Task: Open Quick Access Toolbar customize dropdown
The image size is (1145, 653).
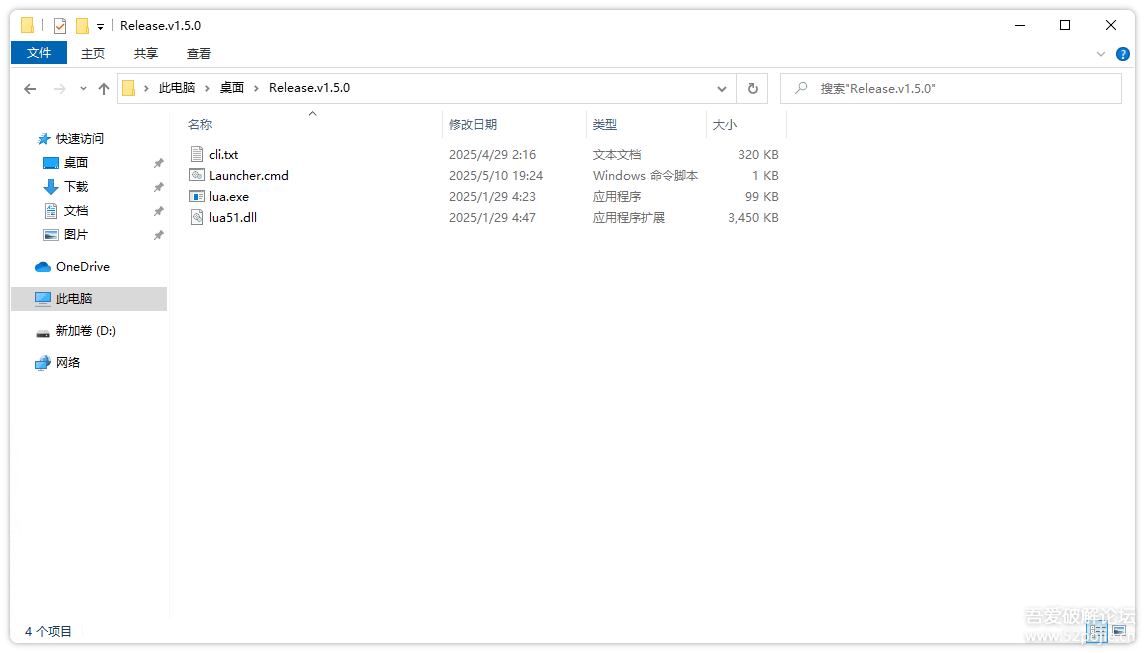Action: tap(100, 26)
